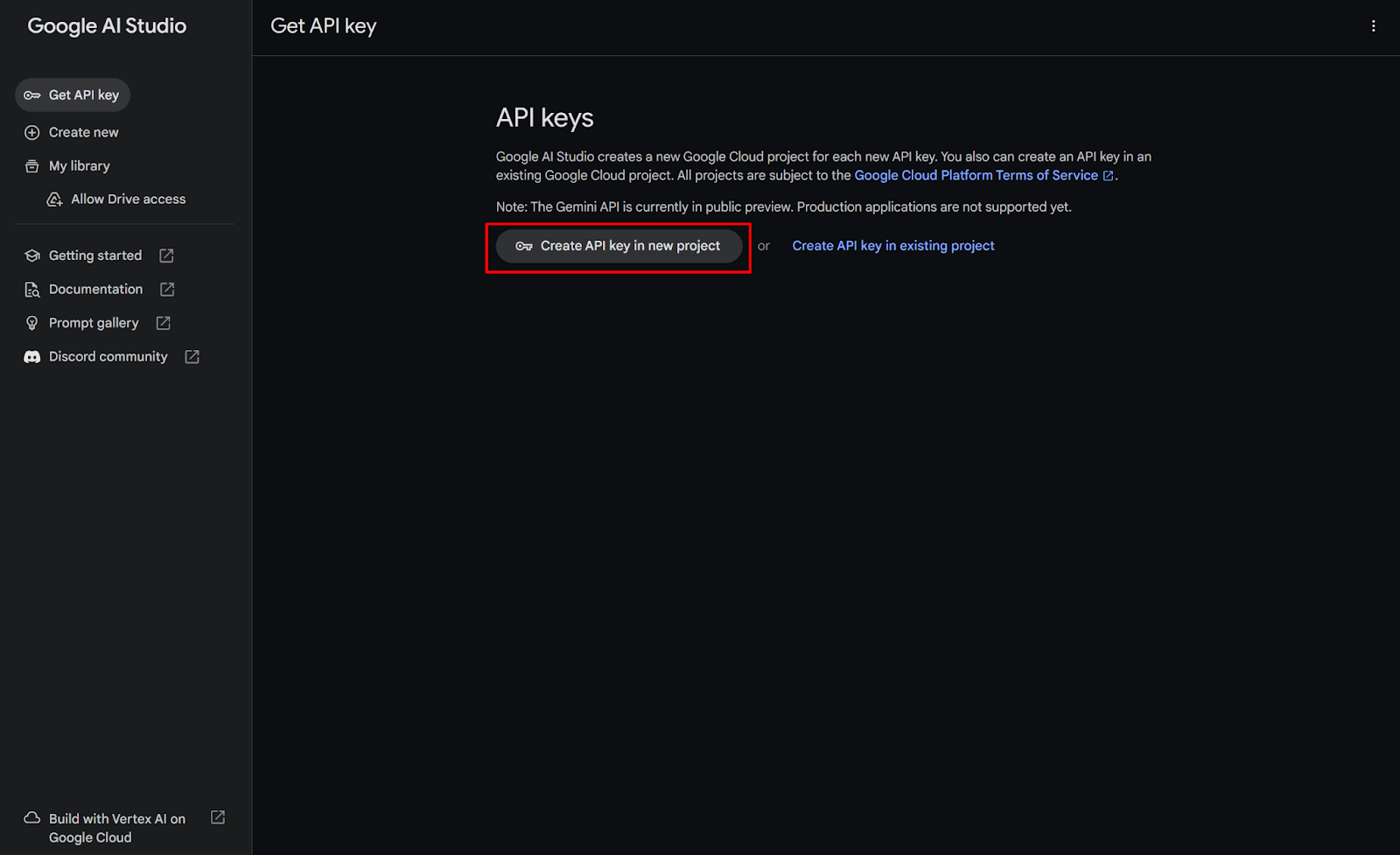
Task: Open external link icon next to Build with Vertex AI
Action: pyautogui.click(x=218, y=817)
